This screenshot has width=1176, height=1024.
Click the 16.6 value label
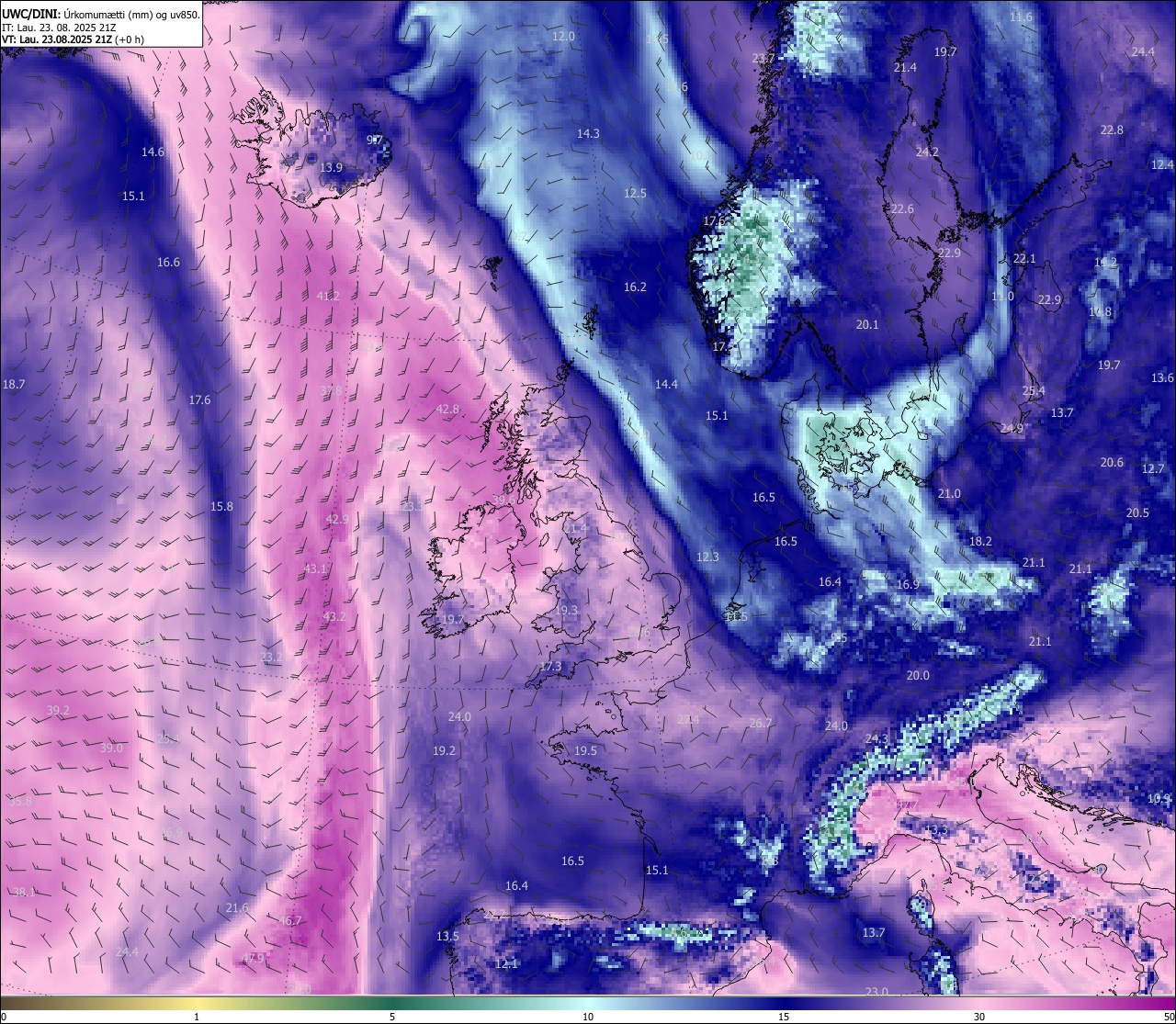168,262
